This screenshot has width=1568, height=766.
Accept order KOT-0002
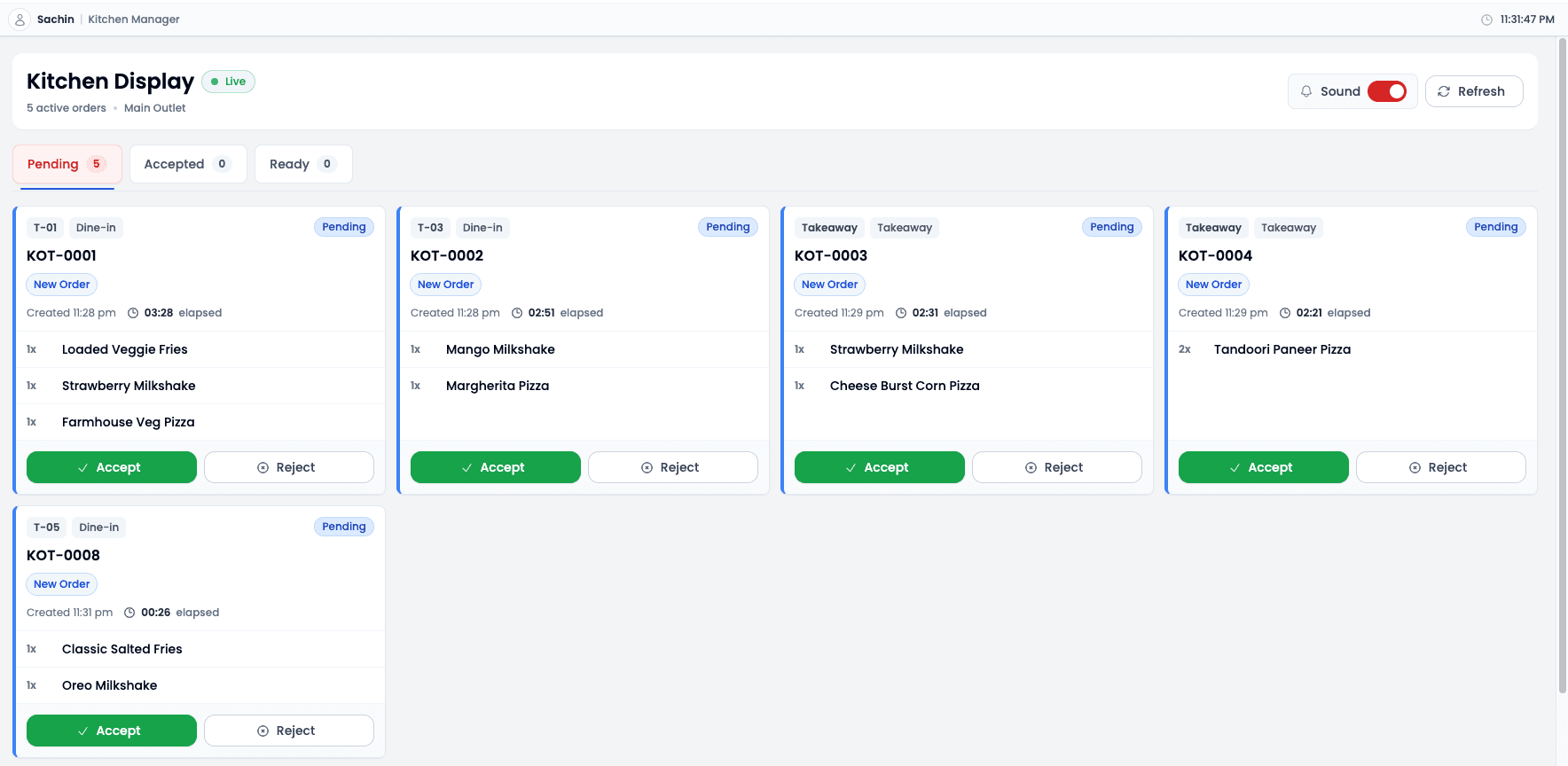pyautogui.click(x=496, y=467)
